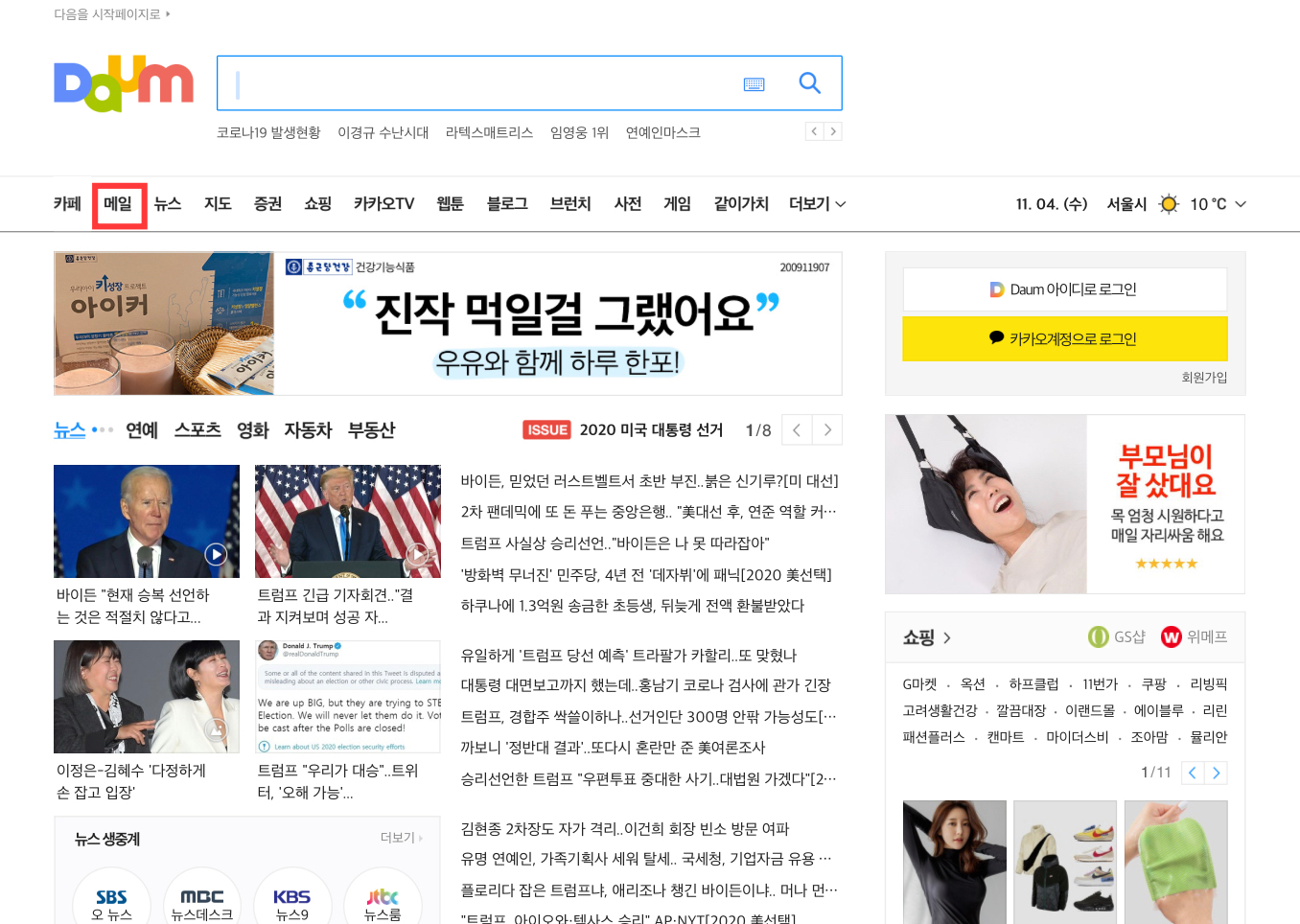Viewport: 1300px width, 924px height.
Task: Click the Daum logo
Action: point(124,84)
